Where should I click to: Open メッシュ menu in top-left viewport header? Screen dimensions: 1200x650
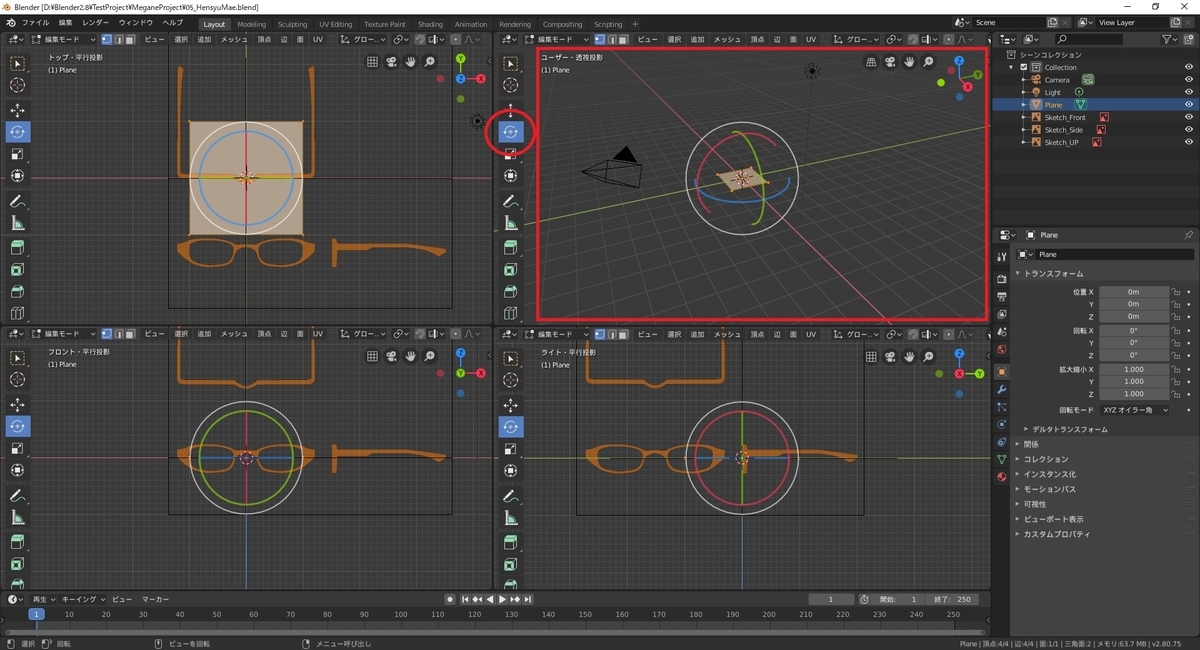coord(233,39)
